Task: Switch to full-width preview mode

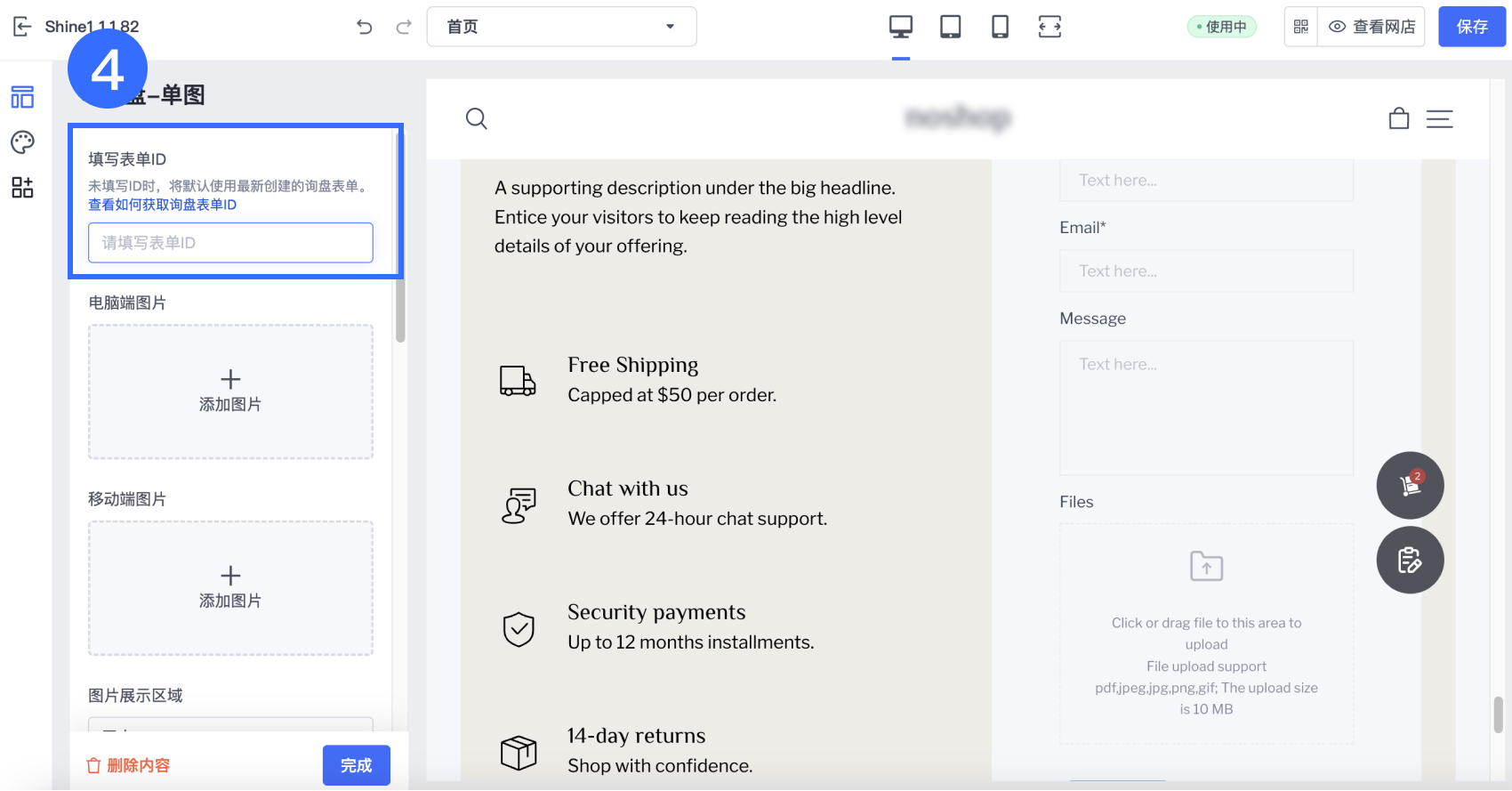Action: tap(1050, 27)
